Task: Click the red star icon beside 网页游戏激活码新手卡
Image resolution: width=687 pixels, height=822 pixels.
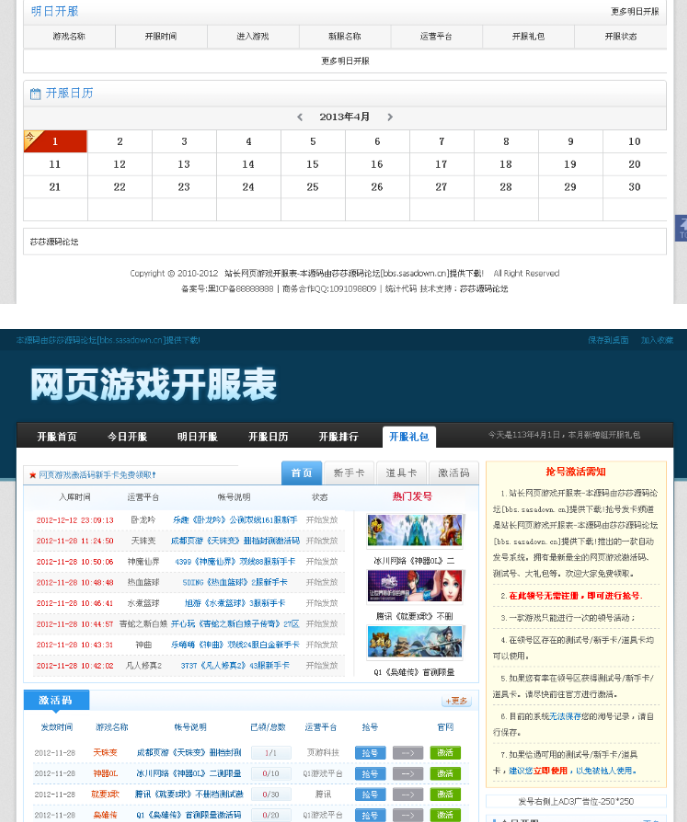Action: pyautogui.click(x=33, y=475)
